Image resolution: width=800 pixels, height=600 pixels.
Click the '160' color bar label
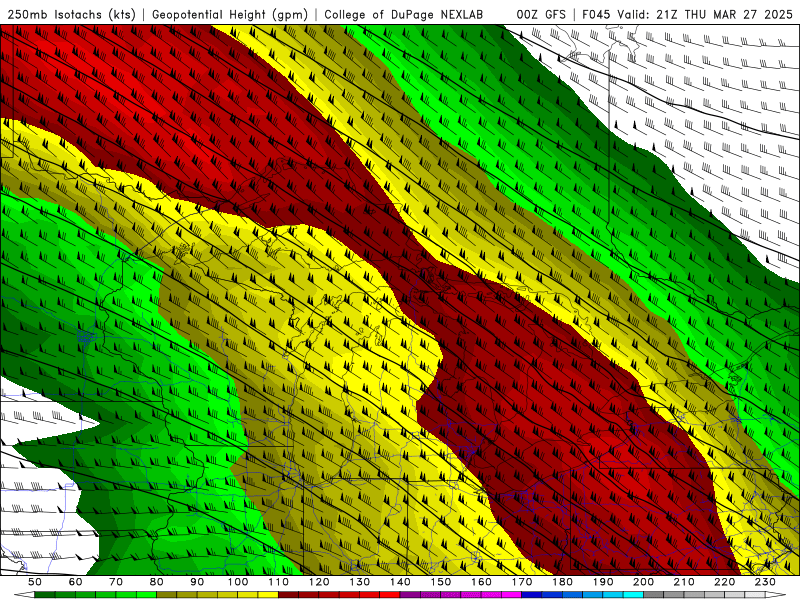tap(481, 582)
